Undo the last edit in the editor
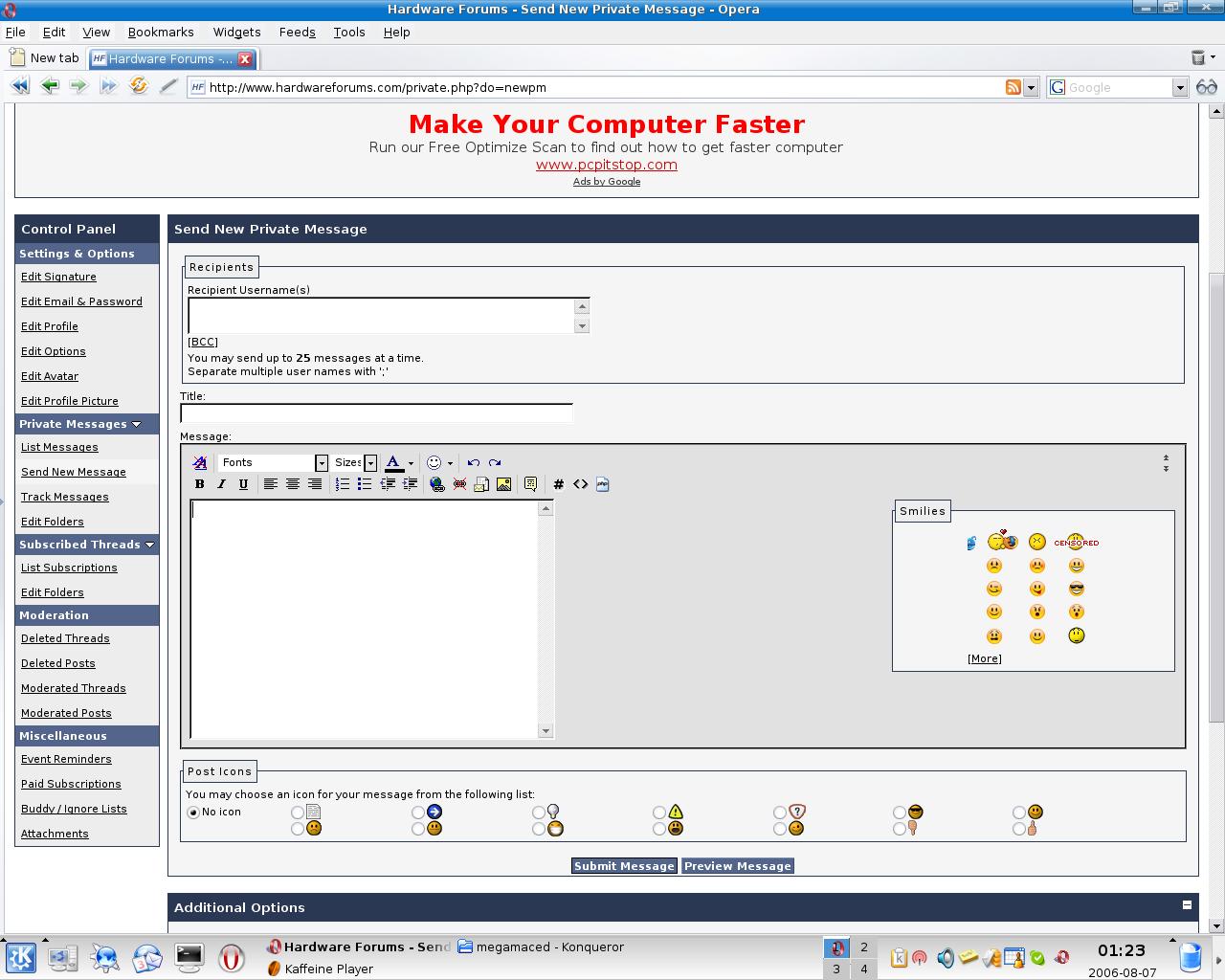 473,462
